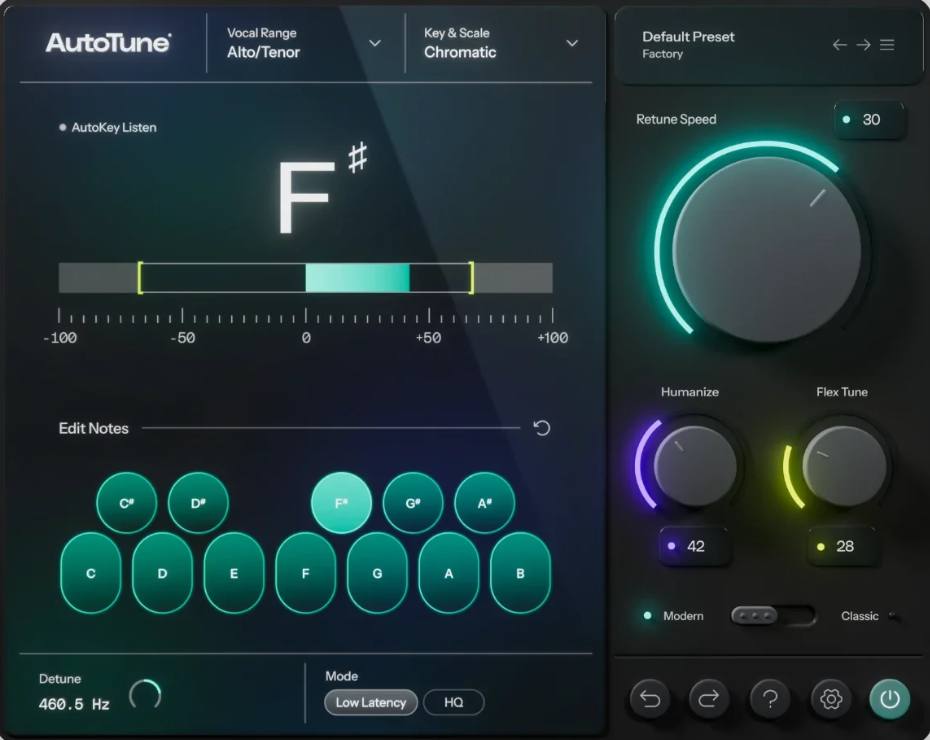This screenshot has height=740, width=930.
Task: Click the large Retune Speed knob
Action: pos(766,250)
